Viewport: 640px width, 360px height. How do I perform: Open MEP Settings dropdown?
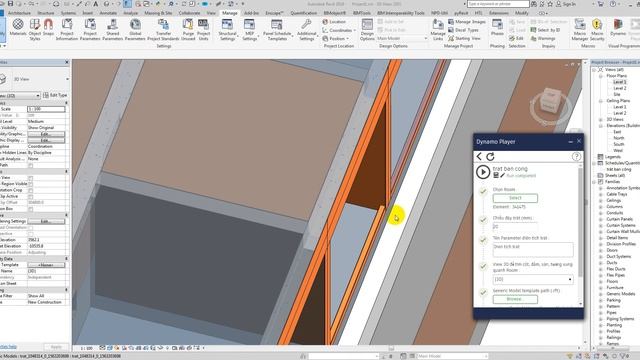point(249,29)
